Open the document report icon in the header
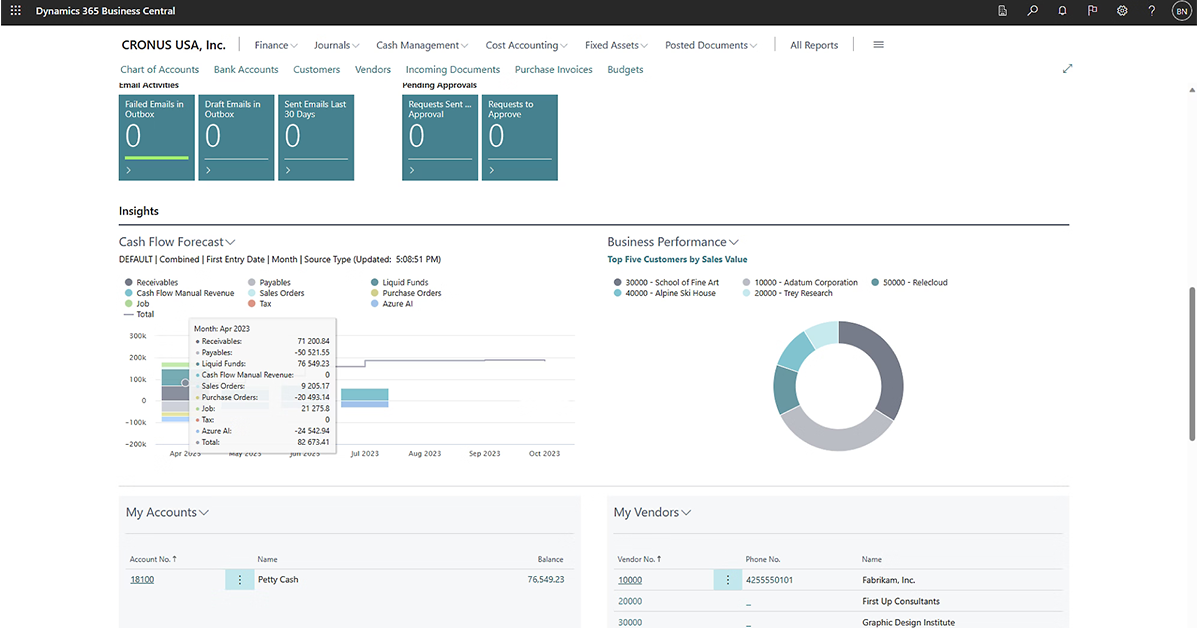 1003,11
